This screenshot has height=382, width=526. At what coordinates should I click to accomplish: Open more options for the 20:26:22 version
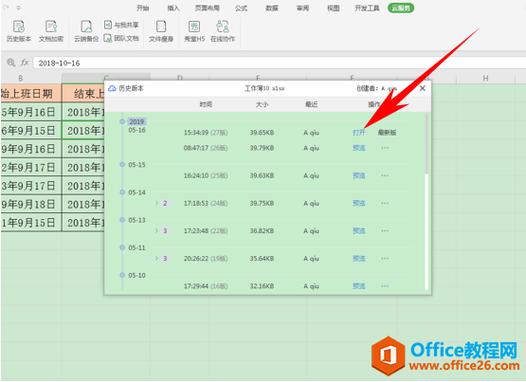pyautogui.click(x=385, y=259)
